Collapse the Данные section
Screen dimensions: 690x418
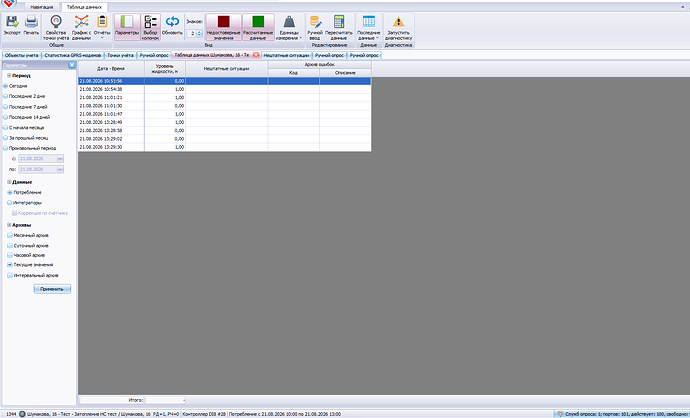tap(9, 182)
